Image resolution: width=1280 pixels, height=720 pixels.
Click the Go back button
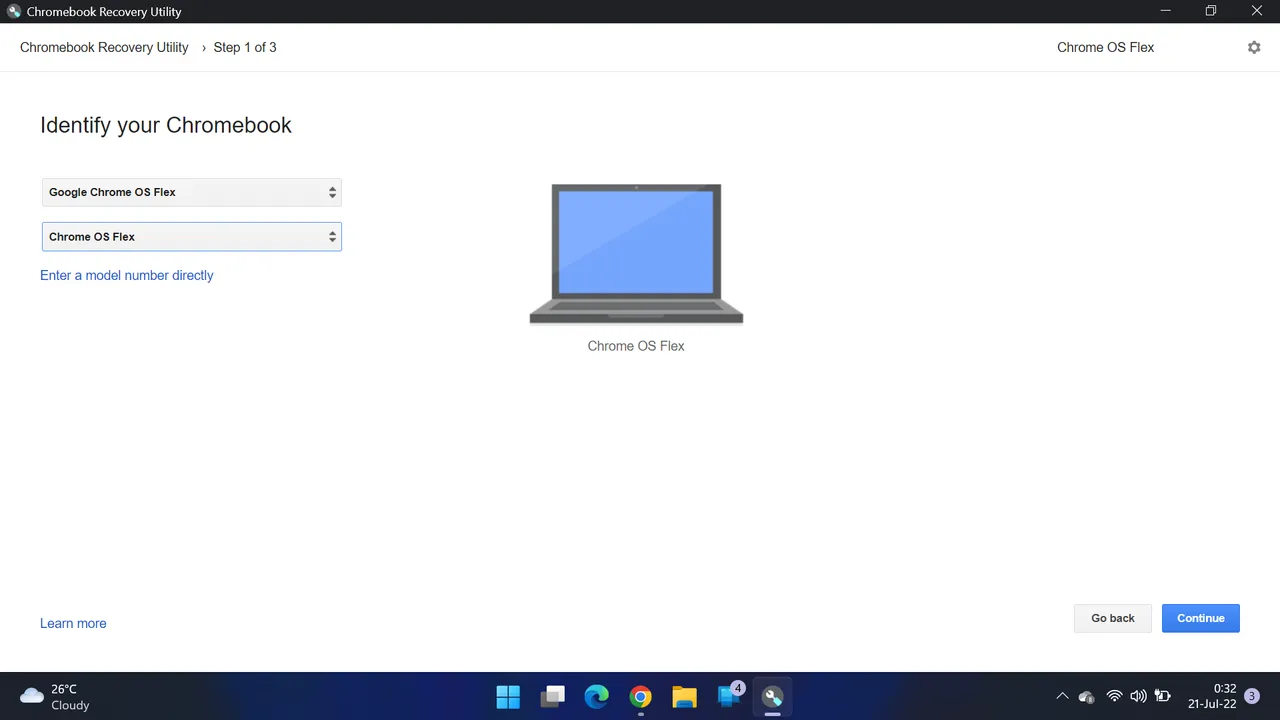1113,618
